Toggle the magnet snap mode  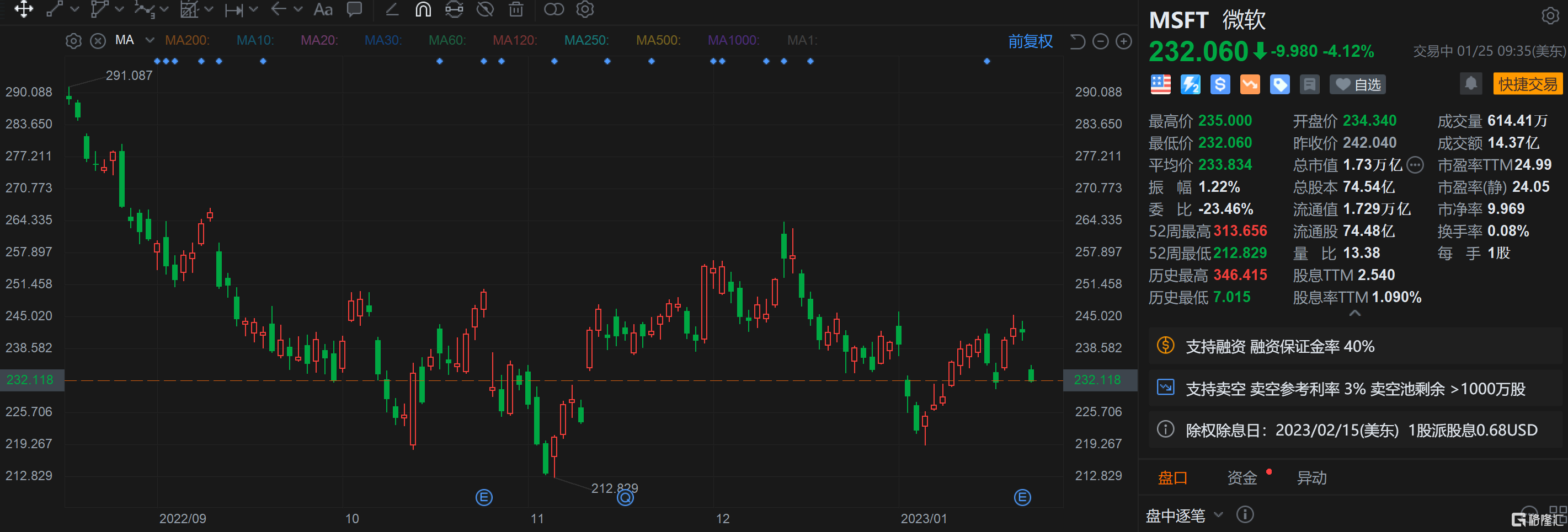(x=423, y=9)
